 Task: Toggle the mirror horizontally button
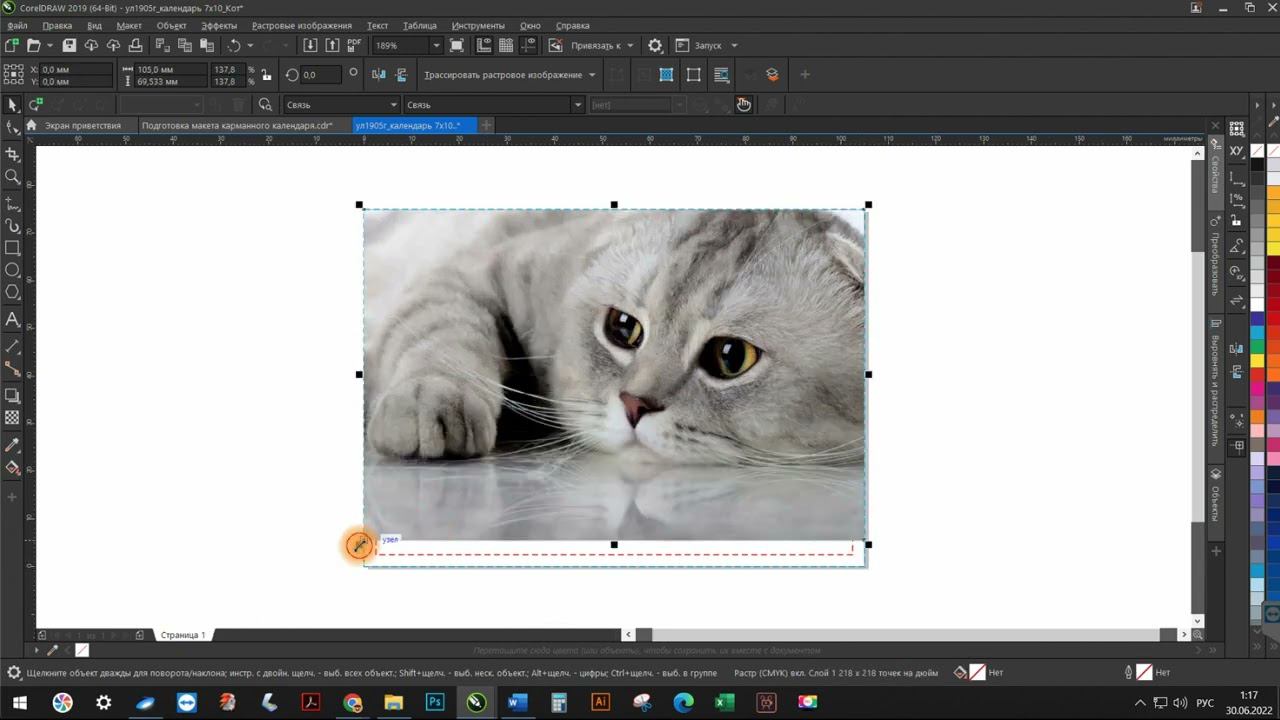(379, 75)
